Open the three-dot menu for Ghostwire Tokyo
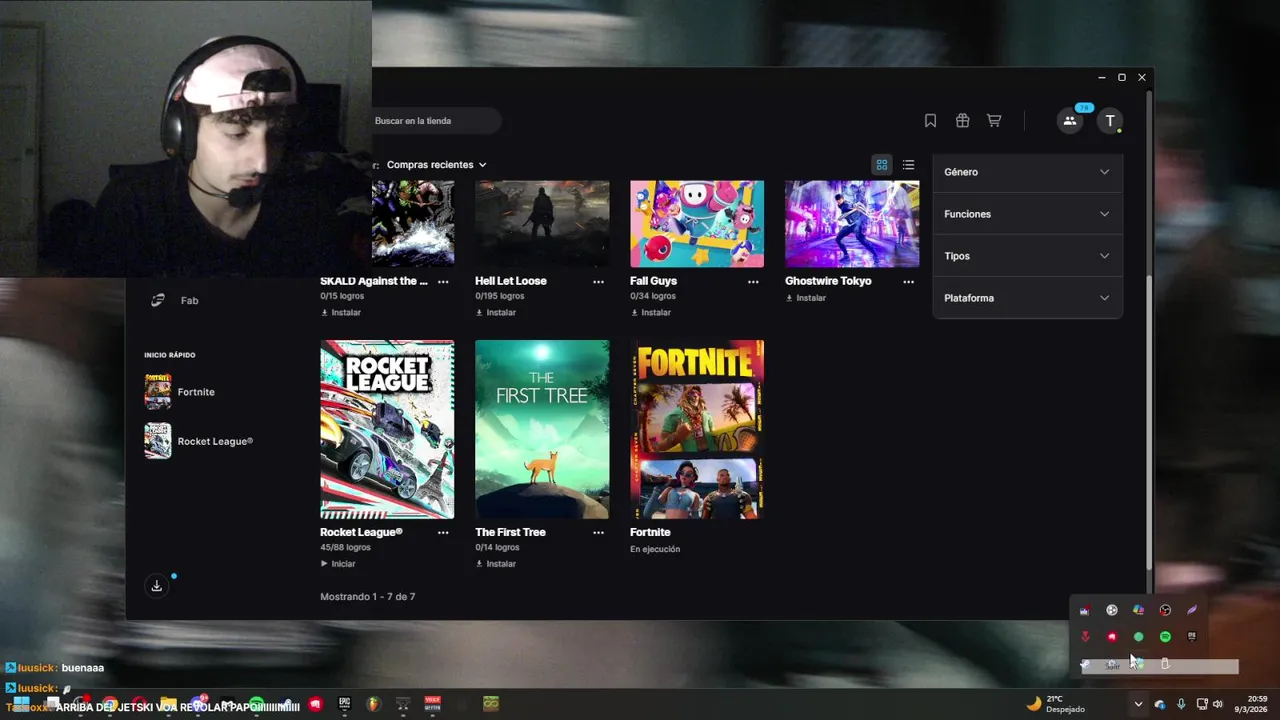Image resolution: width=1280 pixels, height=720 pixels. [908, 282]
